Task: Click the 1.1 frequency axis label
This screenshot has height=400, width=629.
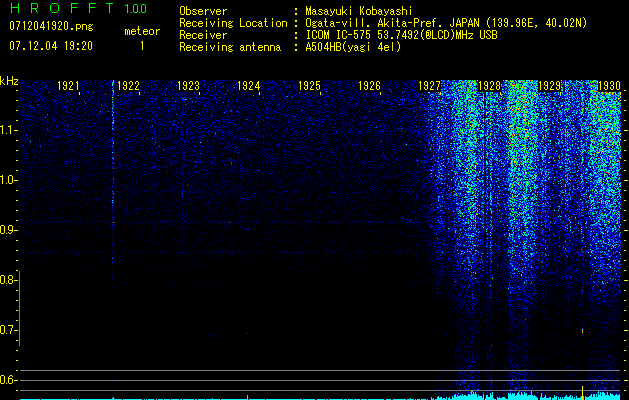Action: point(7,130)
